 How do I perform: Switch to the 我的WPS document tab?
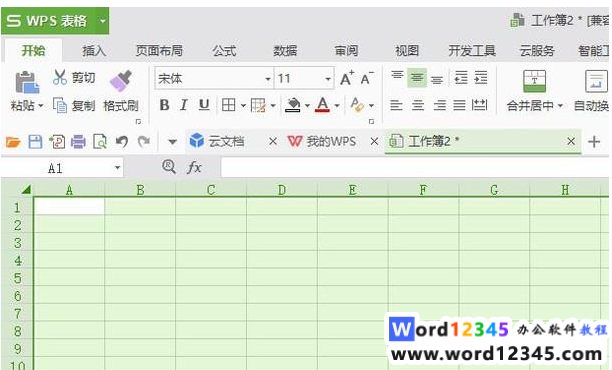click(331, 141)
